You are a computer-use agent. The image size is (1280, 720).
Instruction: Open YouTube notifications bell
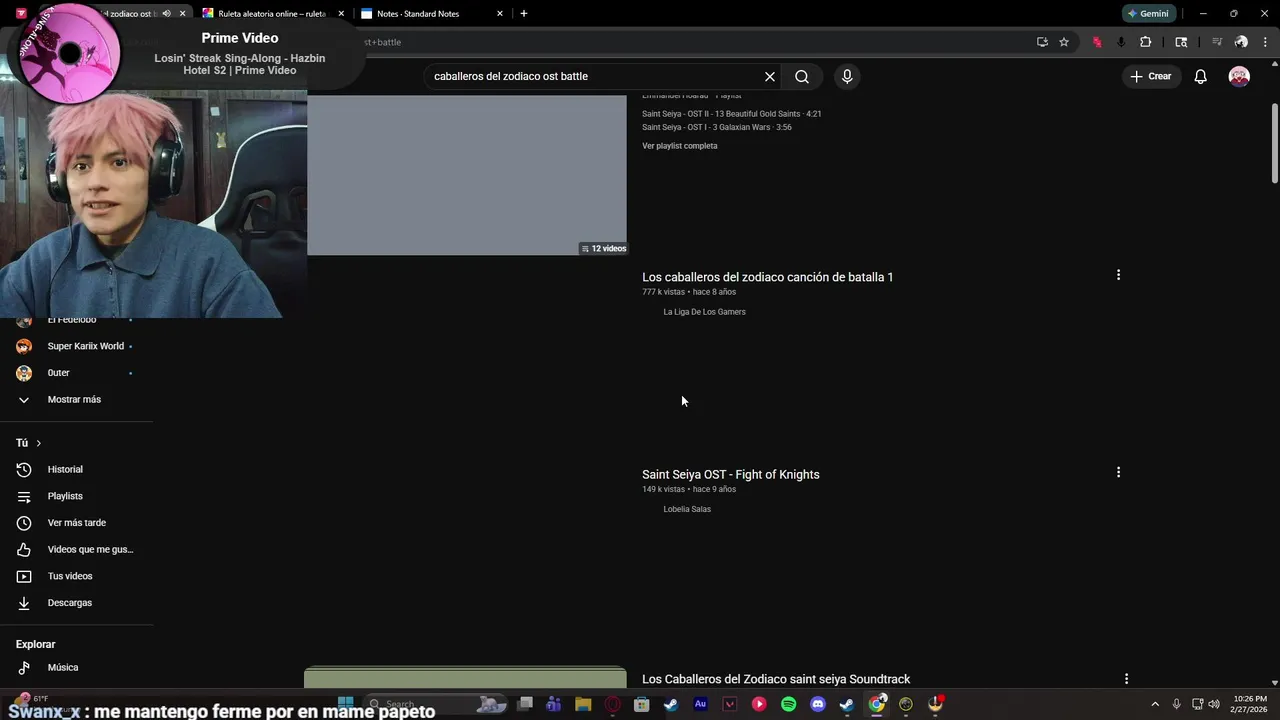(x=1201, y=76)
